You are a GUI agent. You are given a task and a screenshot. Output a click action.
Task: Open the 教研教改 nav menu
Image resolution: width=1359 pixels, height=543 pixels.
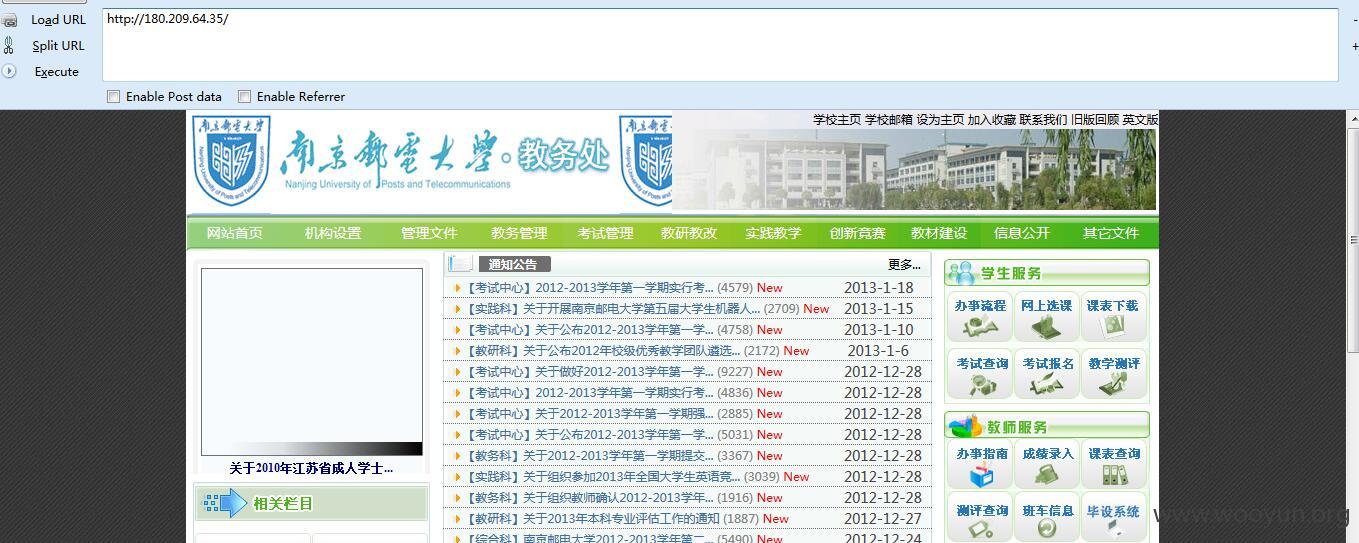[689, 233]
